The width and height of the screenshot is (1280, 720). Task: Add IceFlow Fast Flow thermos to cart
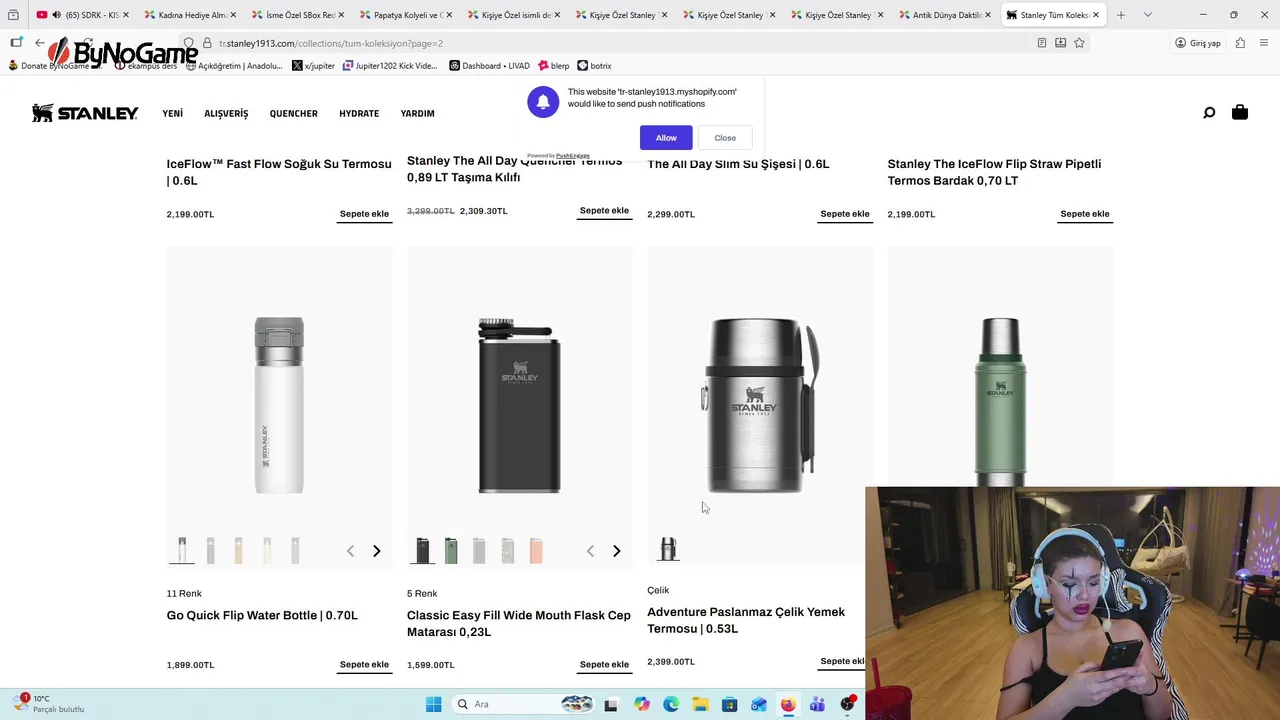[364, 214]
